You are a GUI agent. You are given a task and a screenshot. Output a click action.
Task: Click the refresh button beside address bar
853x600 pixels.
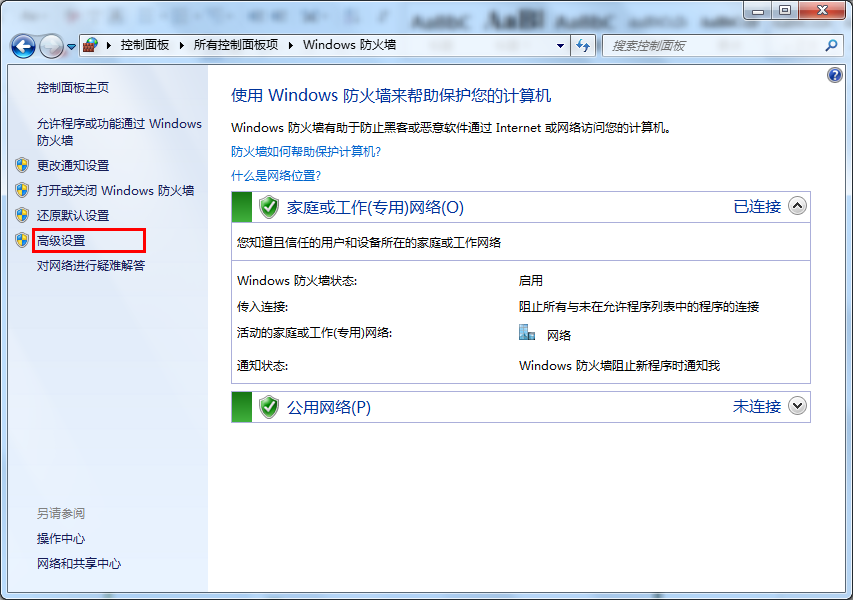(x=584, y=46)
